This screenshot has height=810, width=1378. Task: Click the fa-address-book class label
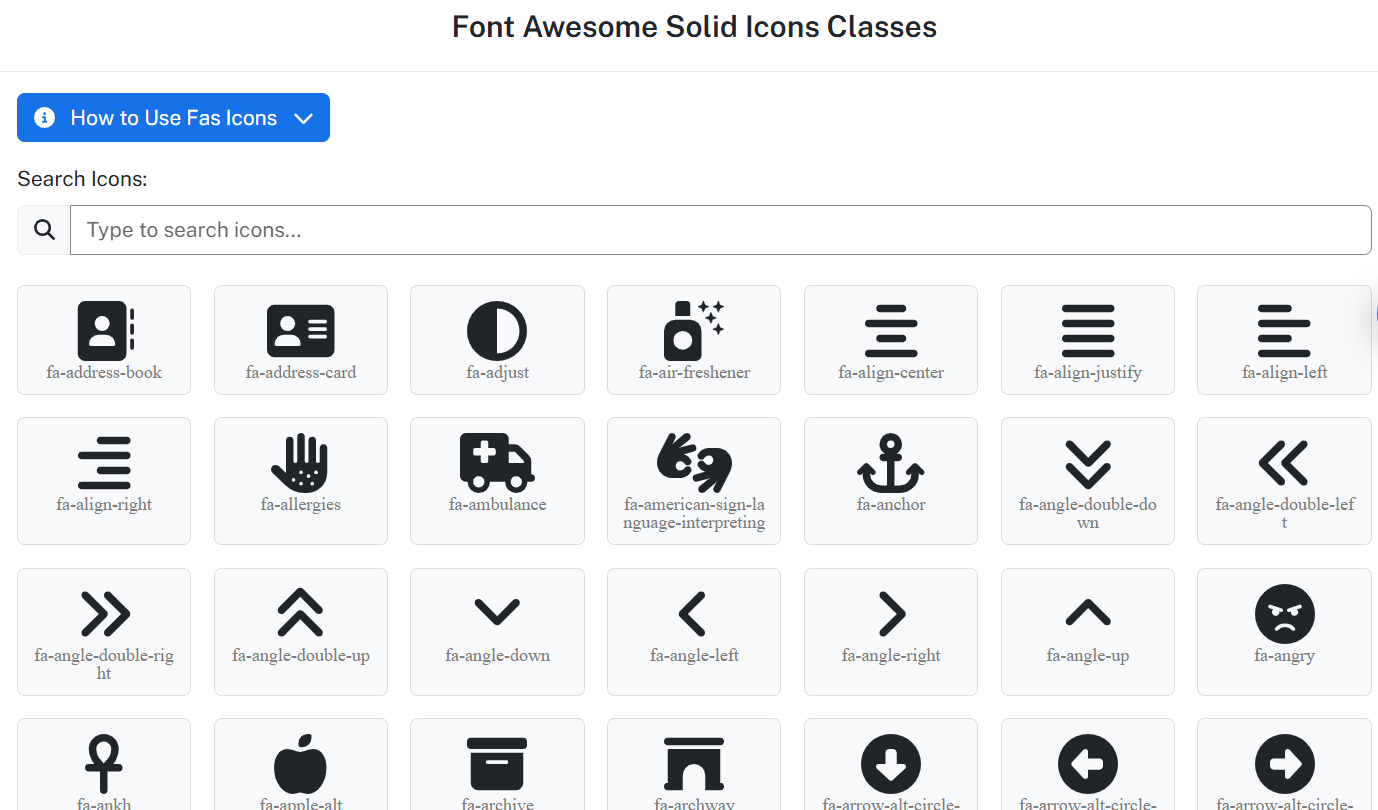[x=104, y=373]
